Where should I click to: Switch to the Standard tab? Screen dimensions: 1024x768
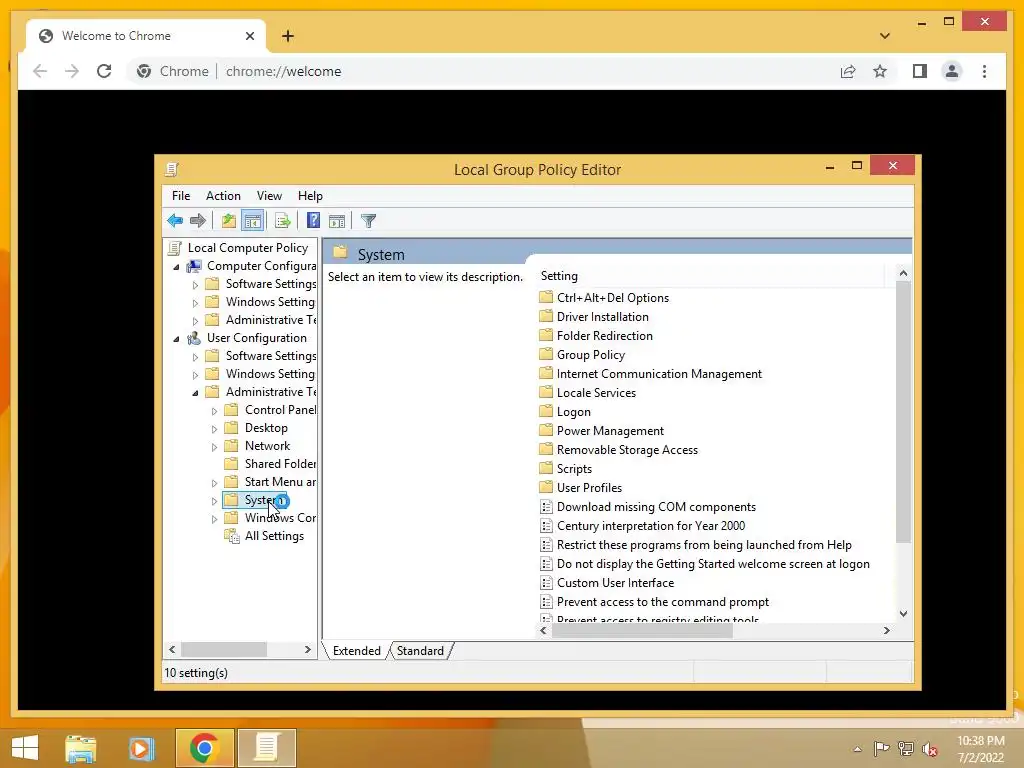click(420, 651)
